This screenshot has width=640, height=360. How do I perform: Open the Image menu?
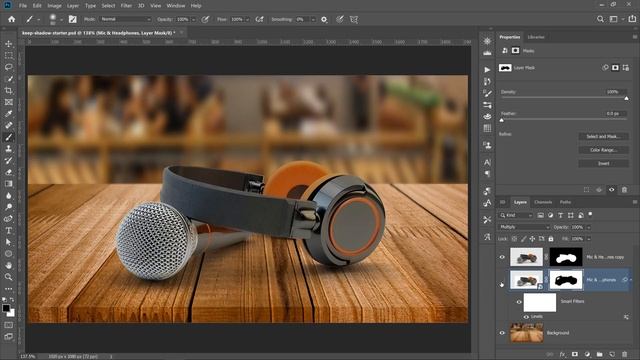pyautogui.click(x=54, y=6)
